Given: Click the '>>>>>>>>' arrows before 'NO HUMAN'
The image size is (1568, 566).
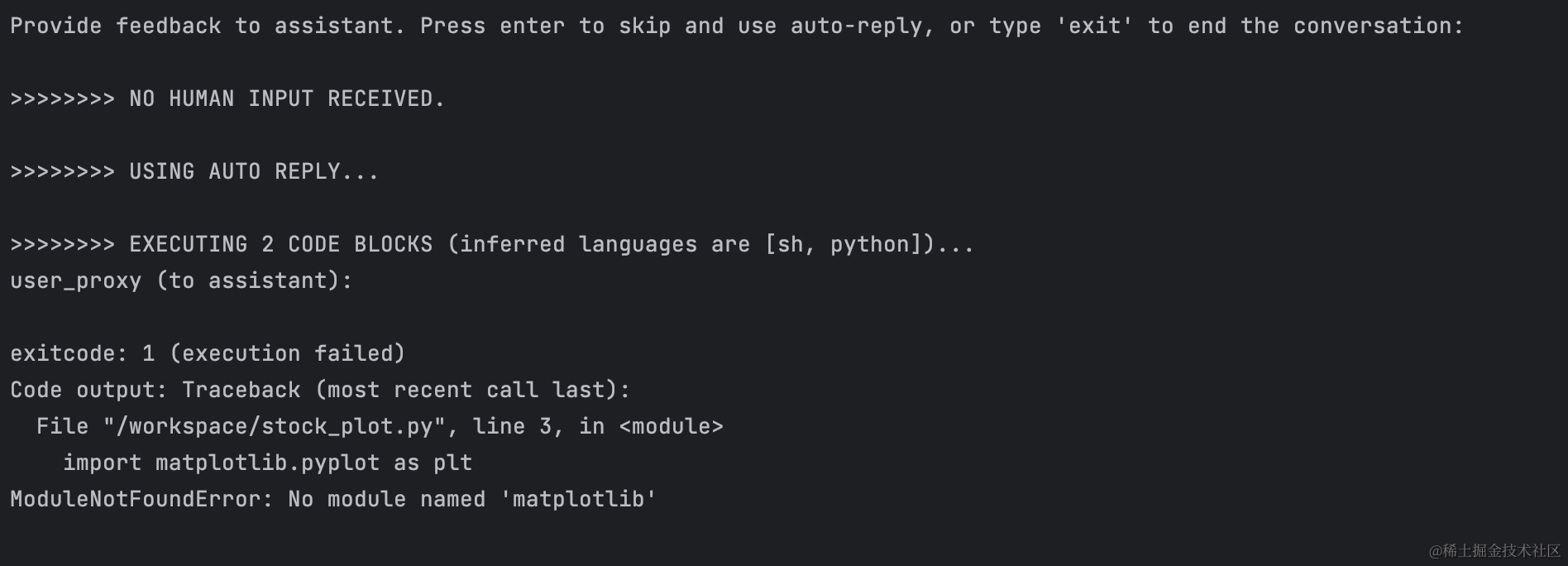Looking at the screenshot, I should tap(62, 99).
